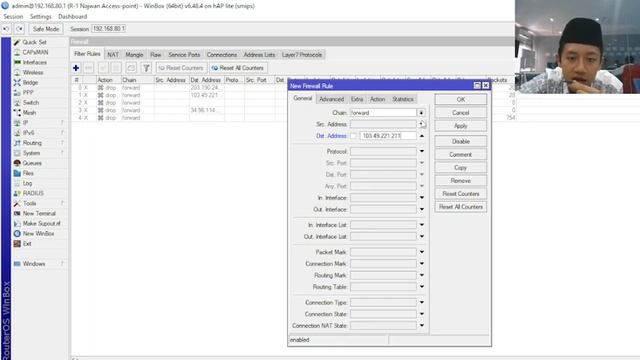This screenshot has width=640, height=360.
Task: Open New WinBox window
Action: tap(38, 233)
